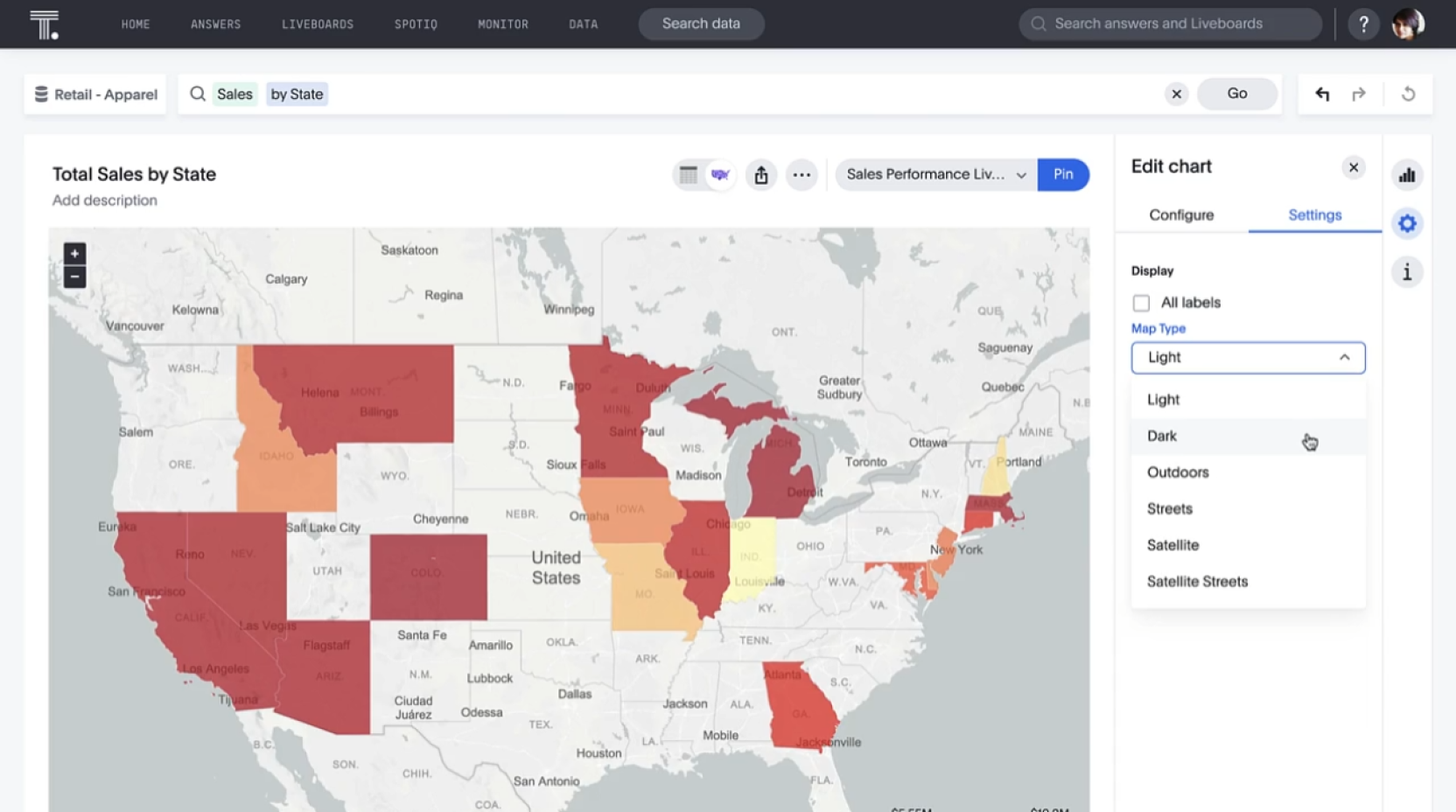Click the reset circular arrow icon
Screen dimensions: 1456x812
tap(1408, 94)
